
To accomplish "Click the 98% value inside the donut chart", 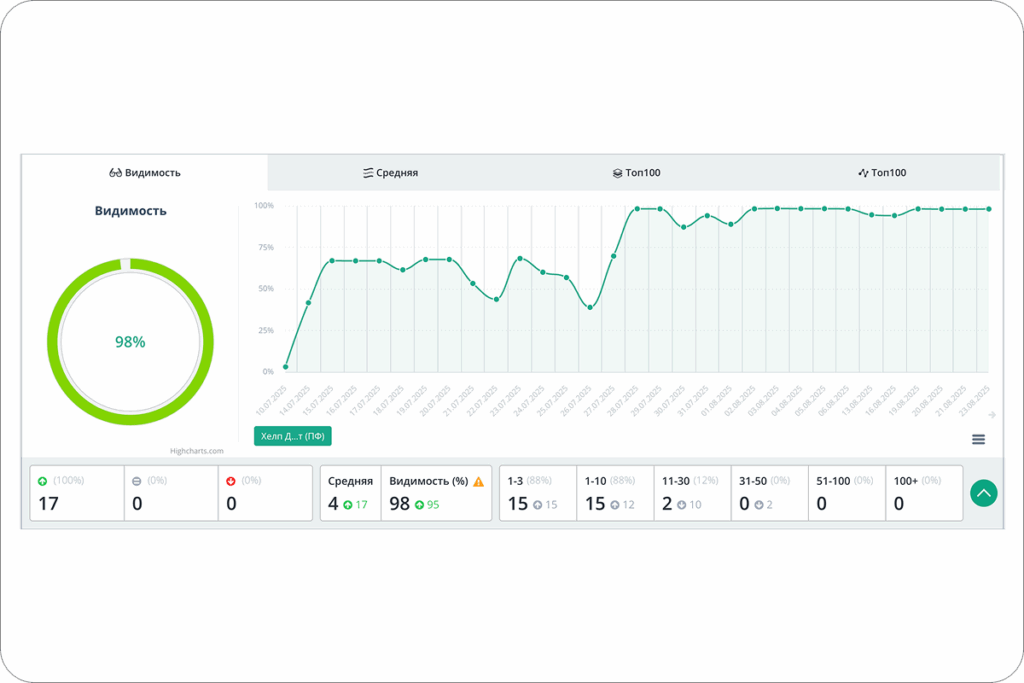I will [x=130, y=342].
